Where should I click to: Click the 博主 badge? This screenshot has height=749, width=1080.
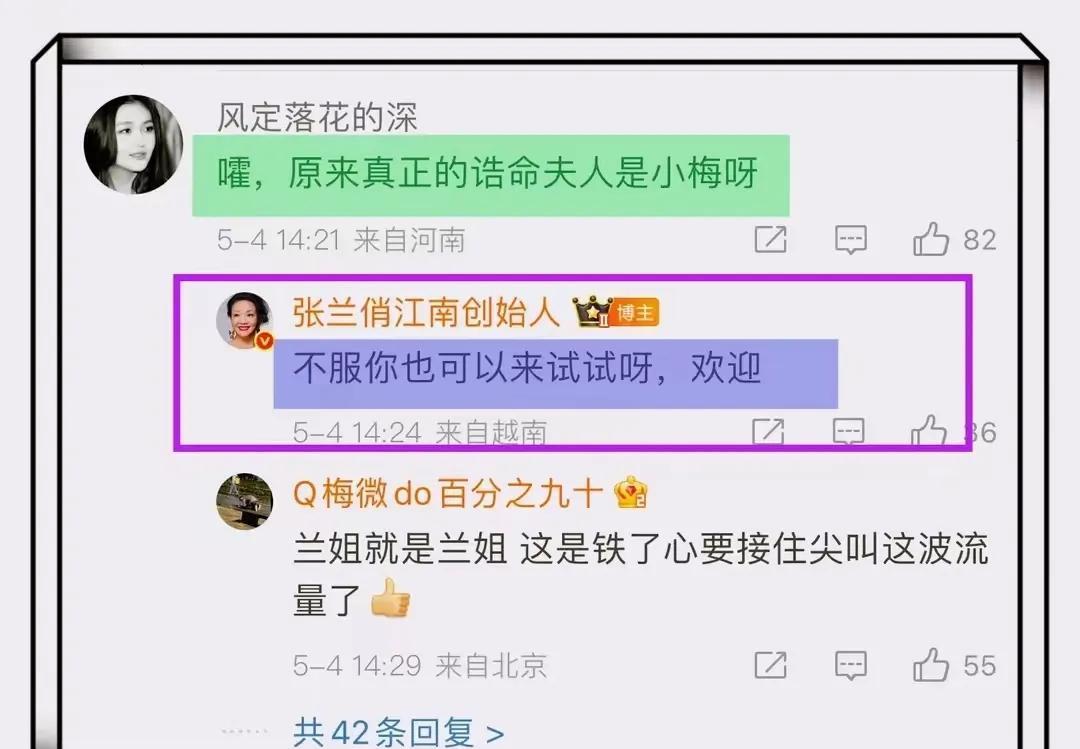coord(635,313)
